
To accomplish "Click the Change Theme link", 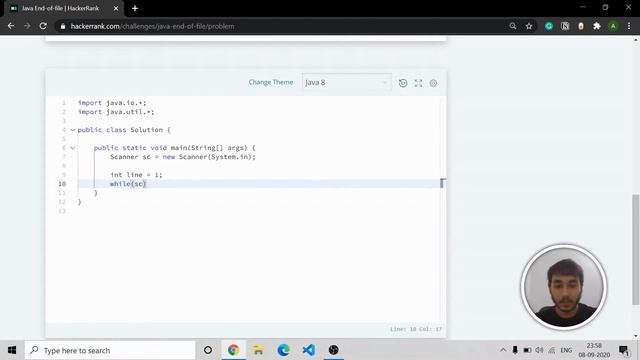I will 271,82.
